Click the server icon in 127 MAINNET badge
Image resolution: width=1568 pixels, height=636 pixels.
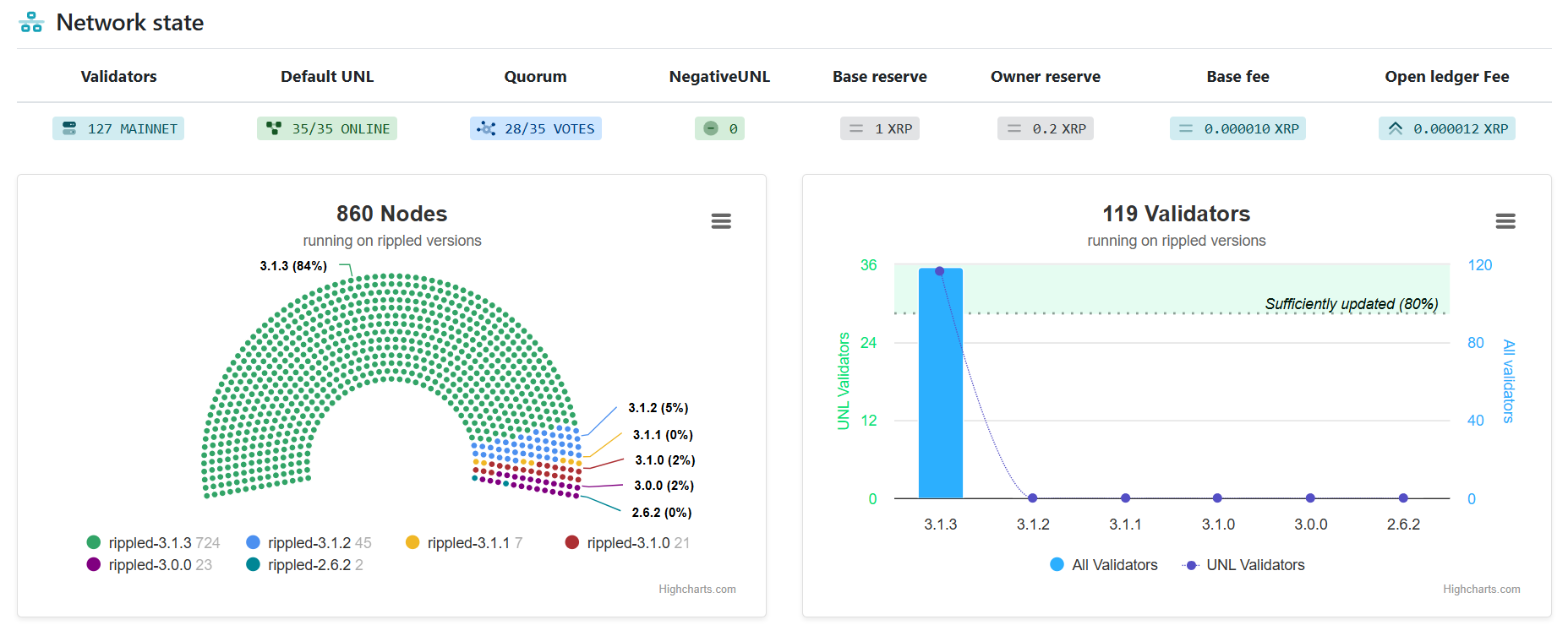point(69,128)
